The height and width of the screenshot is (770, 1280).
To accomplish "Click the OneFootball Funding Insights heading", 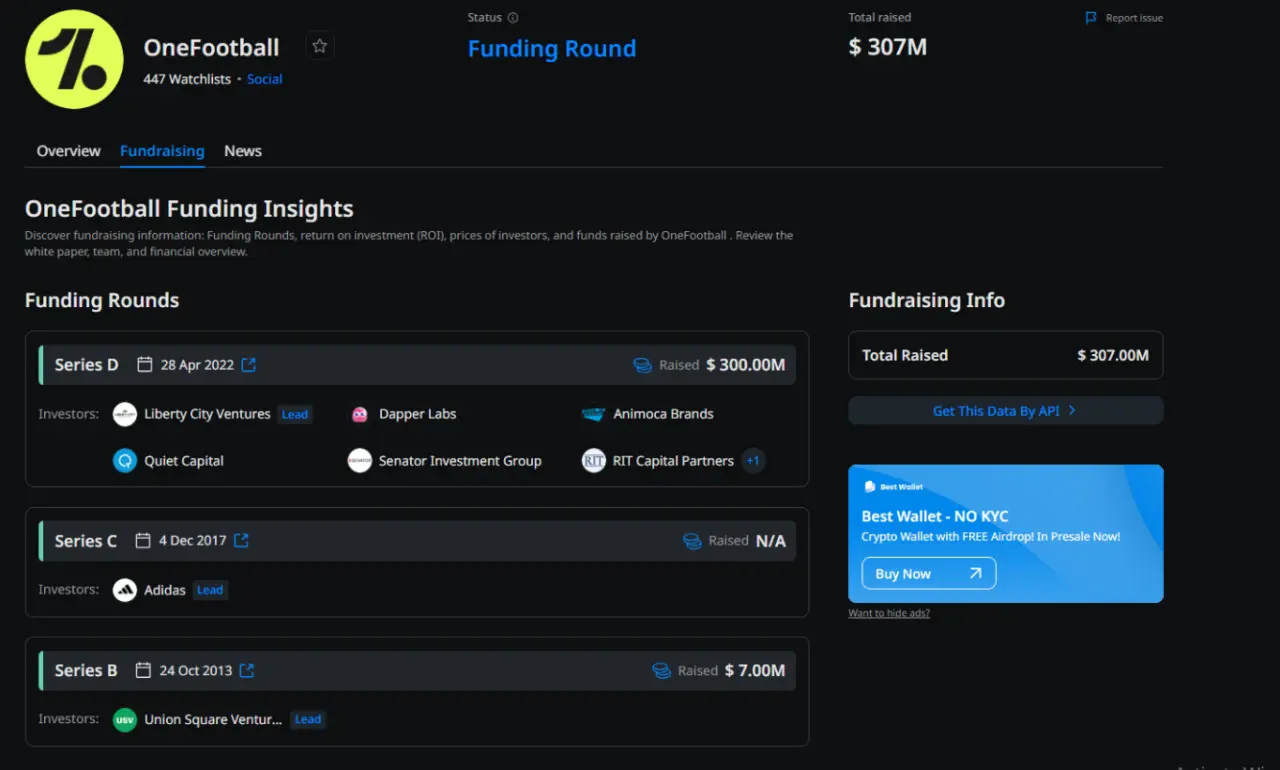I will pyautogui.click(x=189, y=209).
